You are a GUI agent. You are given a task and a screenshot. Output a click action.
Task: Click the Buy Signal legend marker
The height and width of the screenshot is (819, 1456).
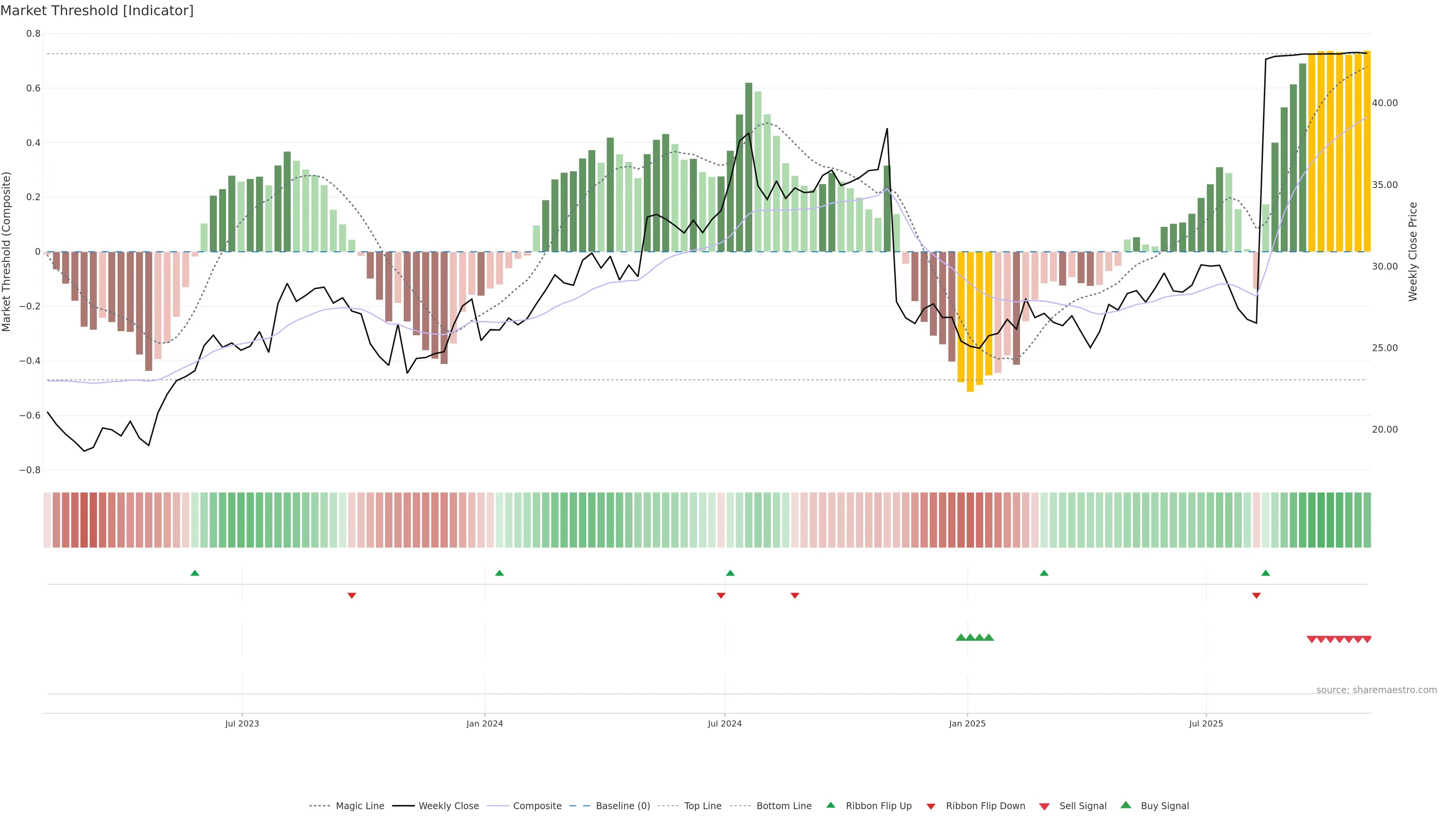point(1126,805)
